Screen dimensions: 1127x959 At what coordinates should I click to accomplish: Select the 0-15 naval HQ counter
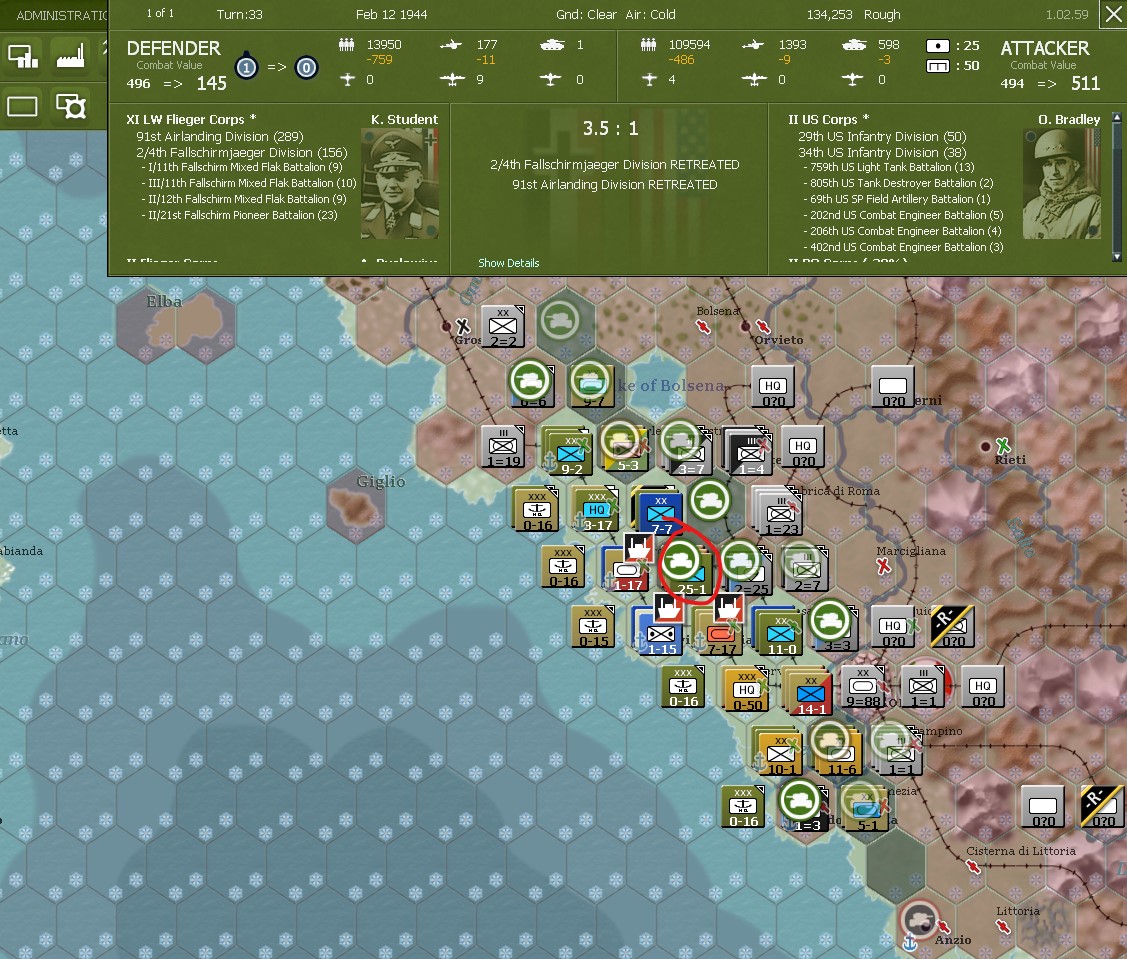(593, 627)
